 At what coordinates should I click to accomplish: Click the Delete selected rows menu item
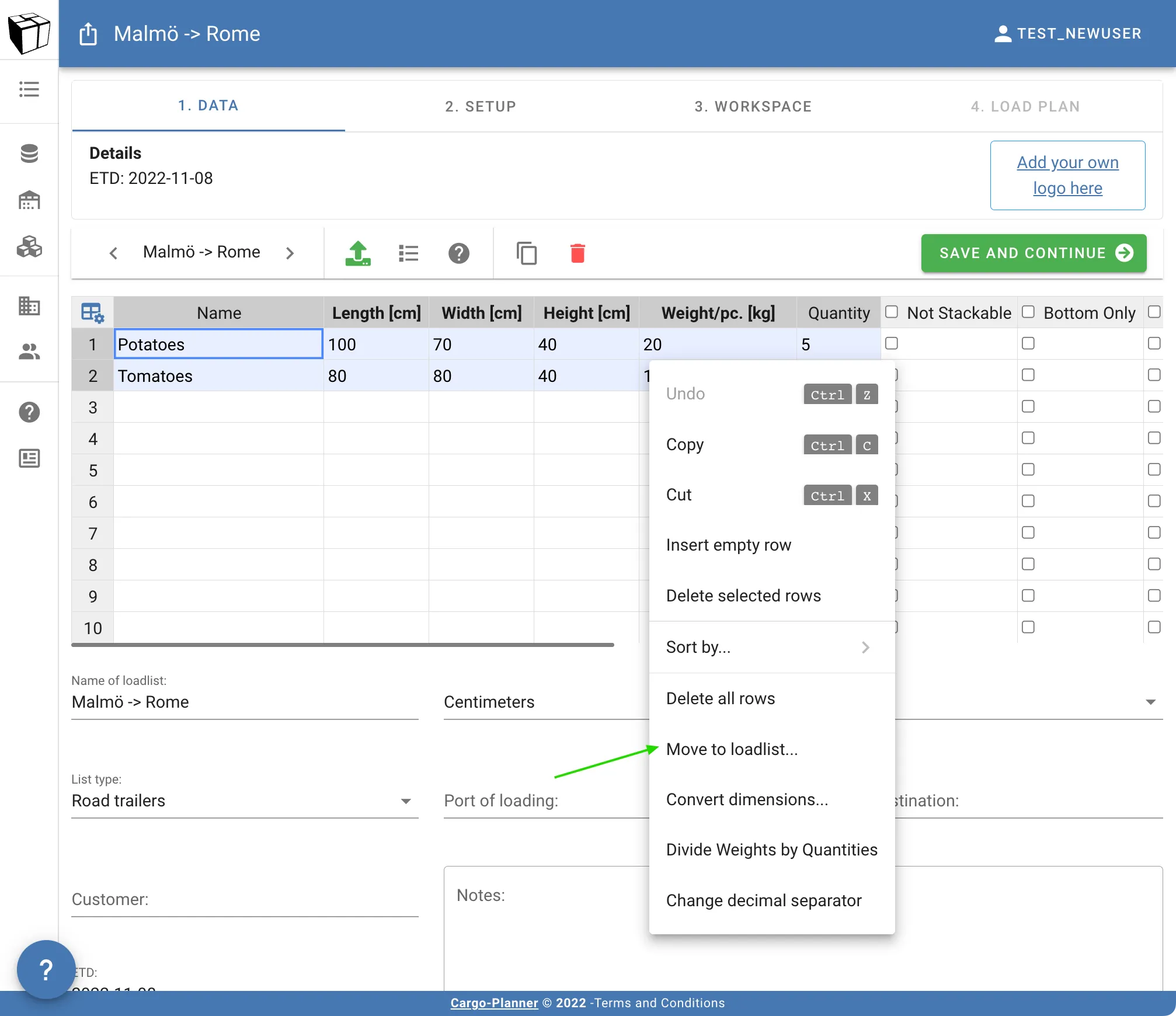coord(743,595)
